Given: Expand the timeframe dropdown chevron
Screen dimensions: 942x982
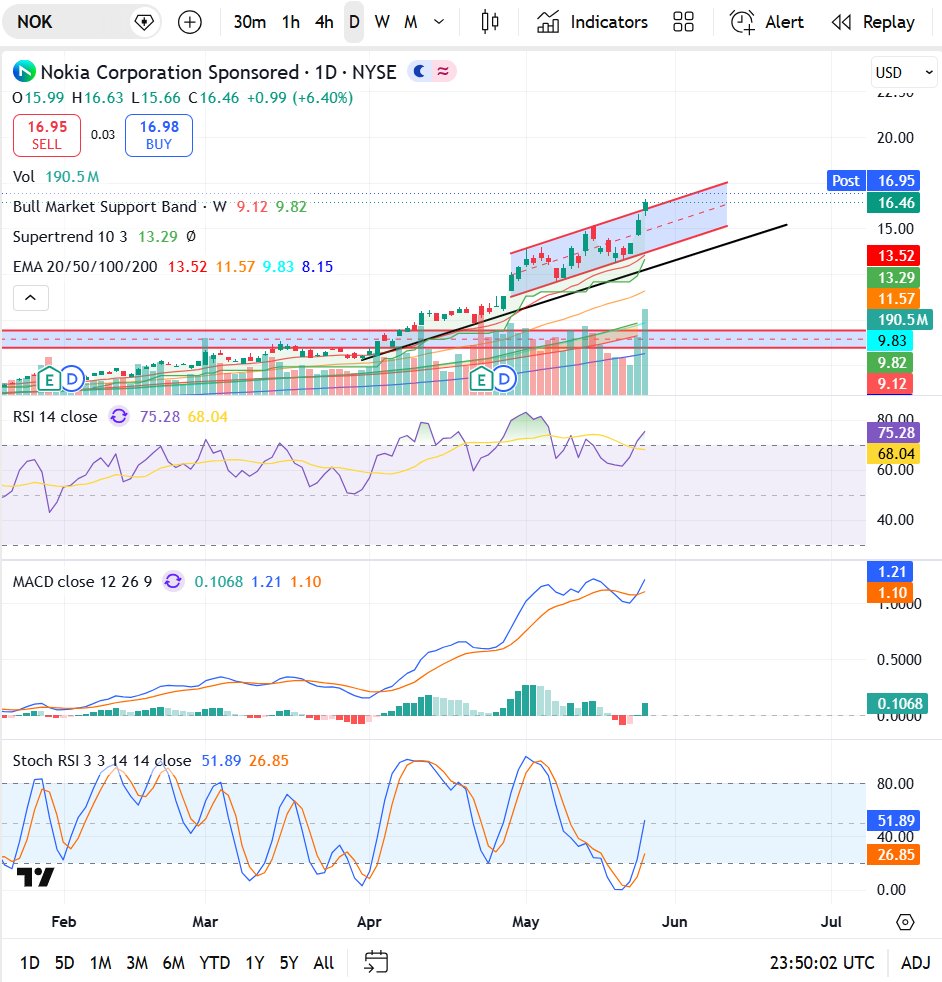Looking at the screenshot, I should click(439, 23).
